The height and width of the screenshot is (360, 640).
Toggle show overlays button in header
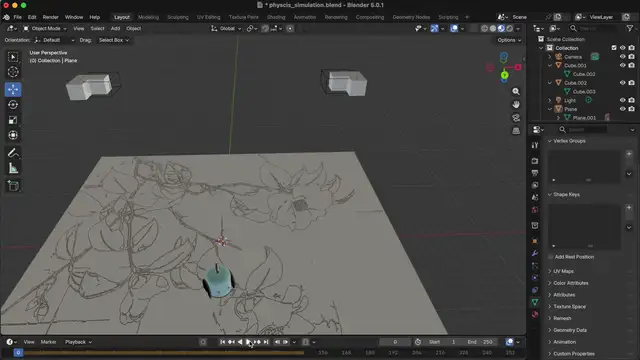pos(454,29)
